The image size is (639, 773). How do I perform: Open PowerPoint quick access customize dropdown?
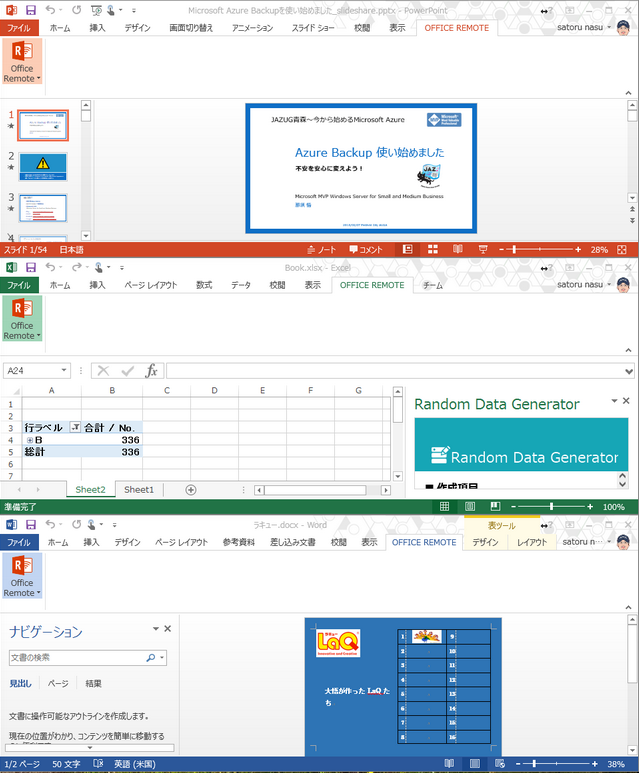134,10
